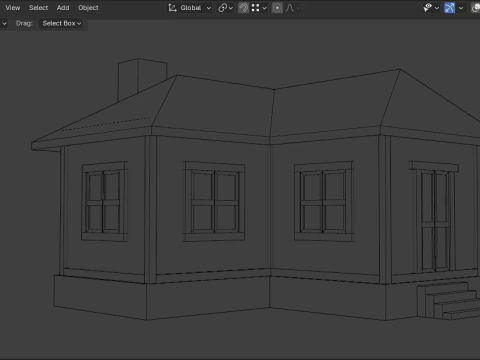480x360 pixels.
Task: Open the Select menu
Action: 38,8
